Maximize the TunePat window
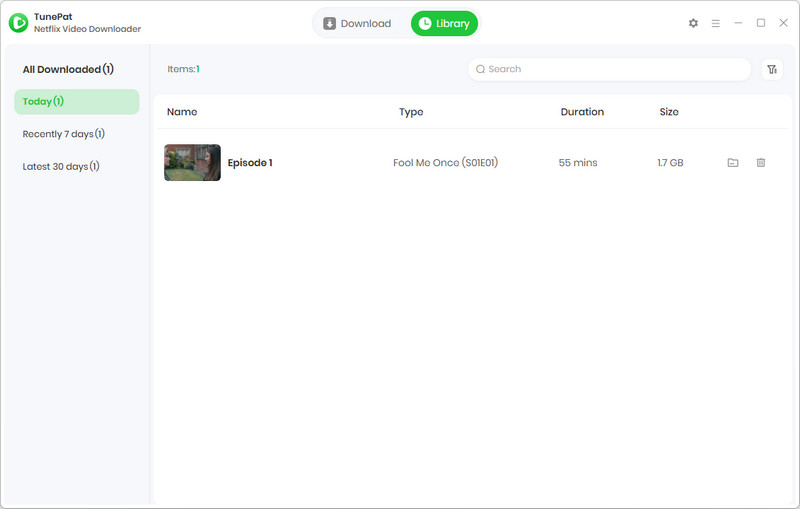This screenshot has width=800, height=509. click(761, 23)
